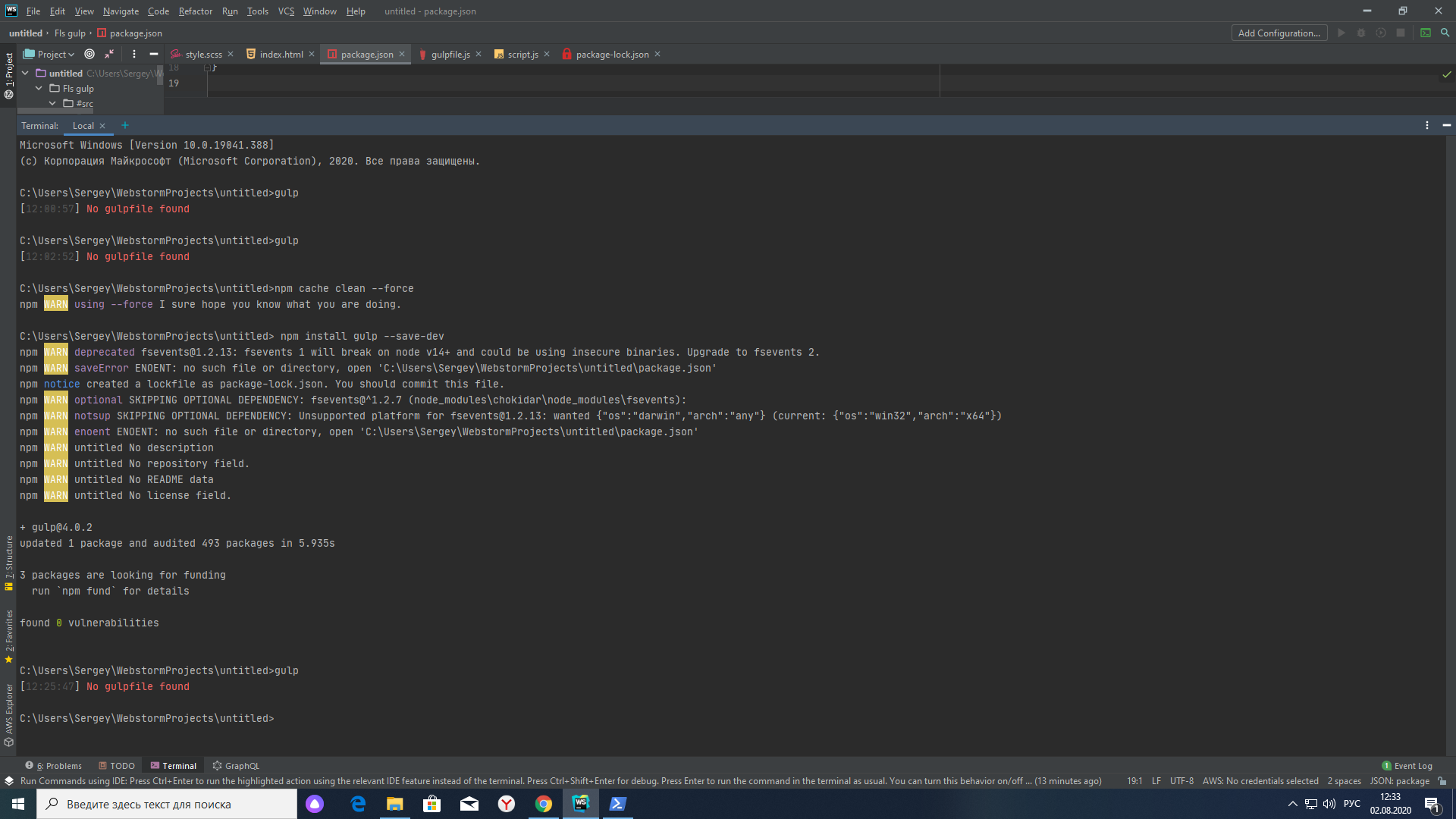The width and height of the screenshot is (1456, 819).
Task: Open Terminal panel options menu
Action: (x=1427, y=125)
